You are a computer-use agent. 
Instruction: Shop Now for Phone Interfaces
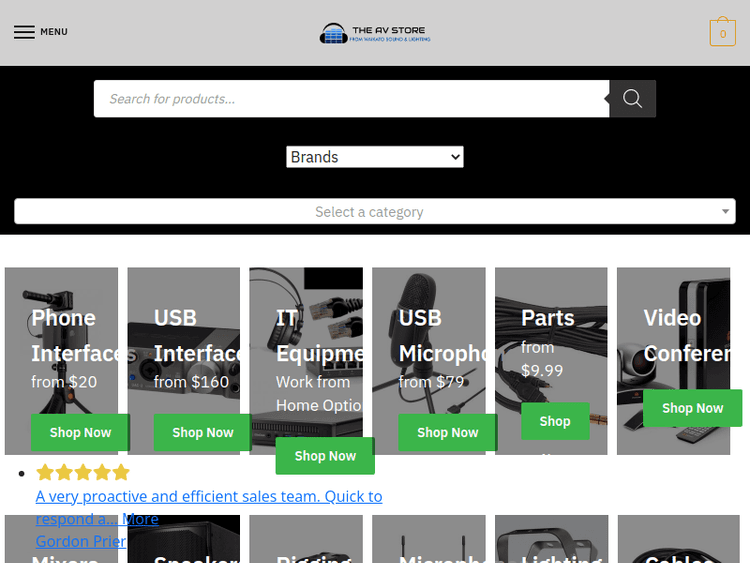tap(80, 432)
